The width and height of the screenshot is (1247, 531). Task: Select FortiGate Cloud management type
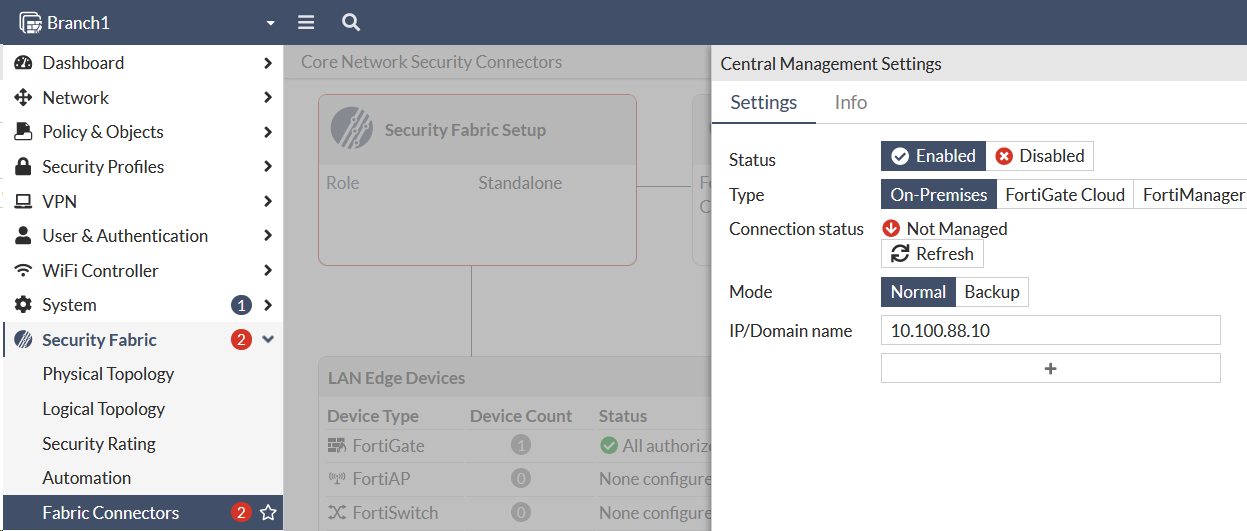point(1065,194)
